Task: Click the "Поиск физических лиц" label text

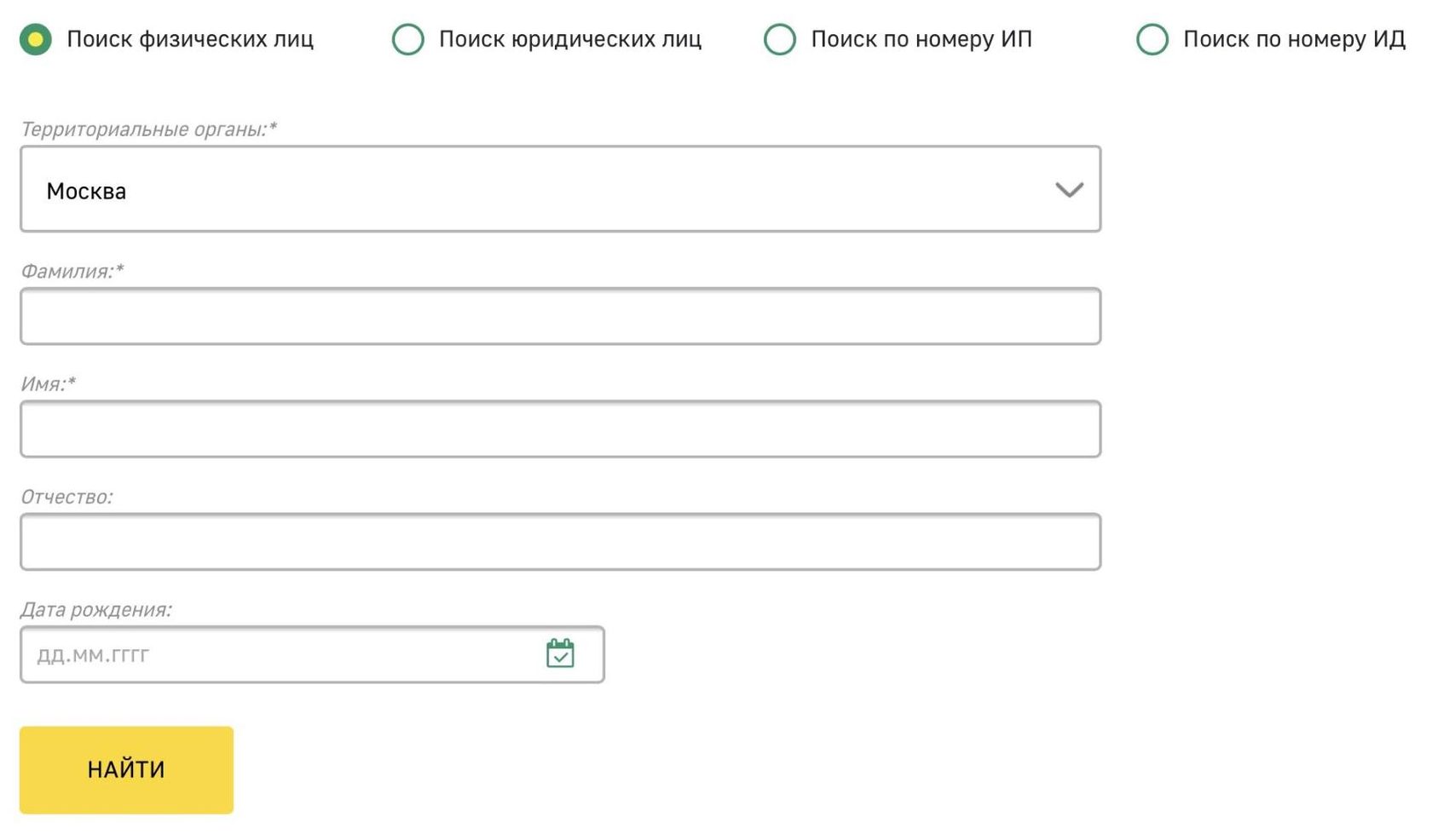Action: (190, 39)
